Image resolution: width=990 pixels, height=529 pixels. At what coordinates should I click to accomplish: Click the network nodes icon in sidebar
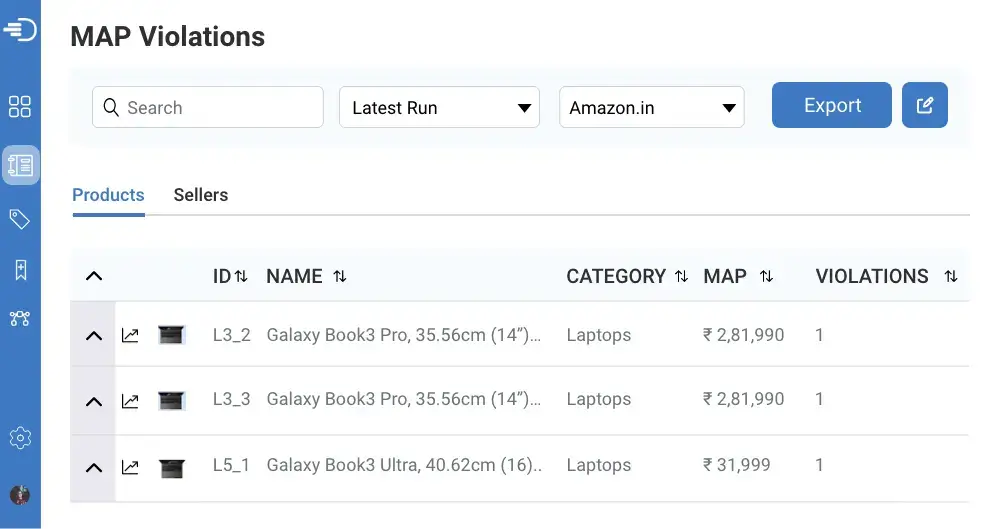click(x=20, y=319)
